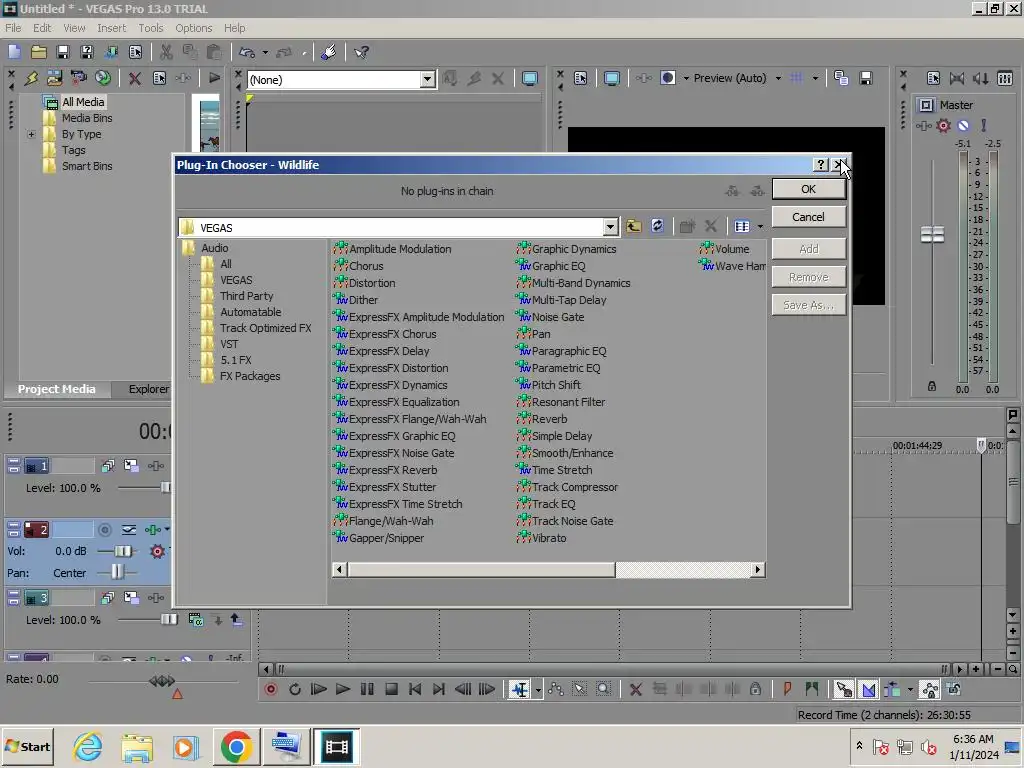Toggle track 3 Bypass Motion Blur icon
This screenshot has height=768, width=1024.
108,598
